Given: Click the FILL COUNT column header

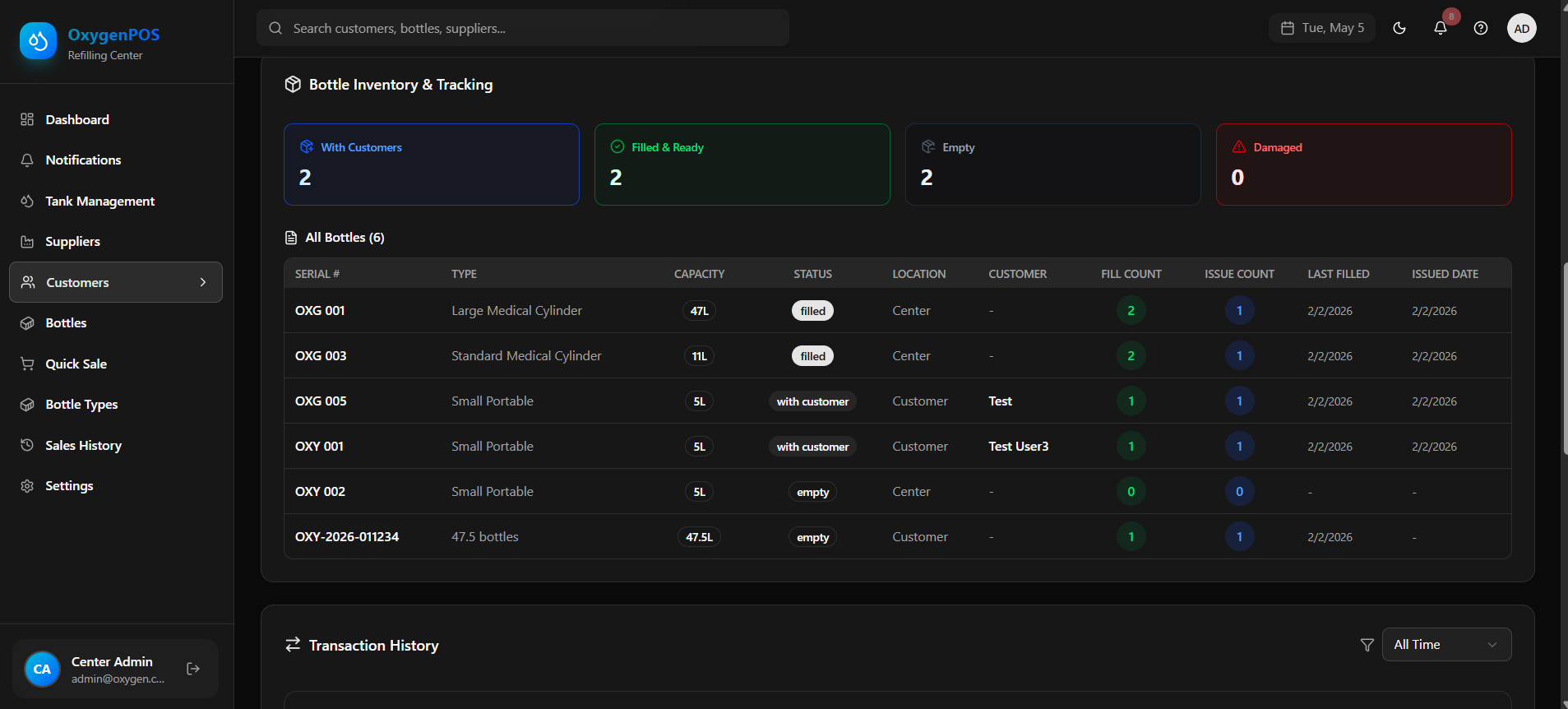Looking at the screenshot, I should [x=1131, y=274].
